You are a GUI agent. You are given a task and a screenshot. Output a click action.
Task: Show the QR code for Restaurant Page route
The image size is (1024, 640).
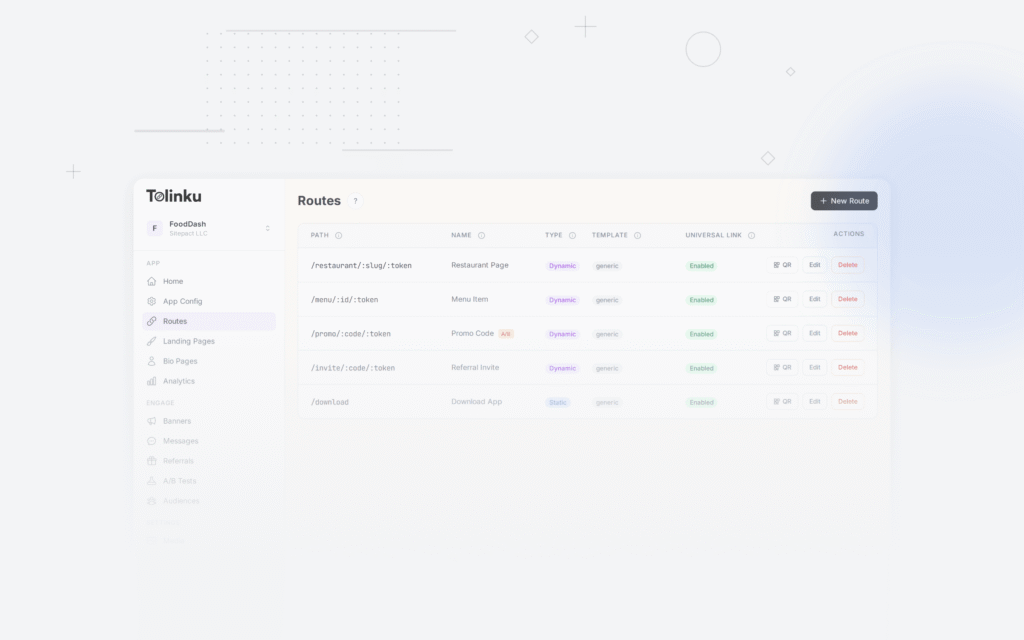(x=783, y=265)
